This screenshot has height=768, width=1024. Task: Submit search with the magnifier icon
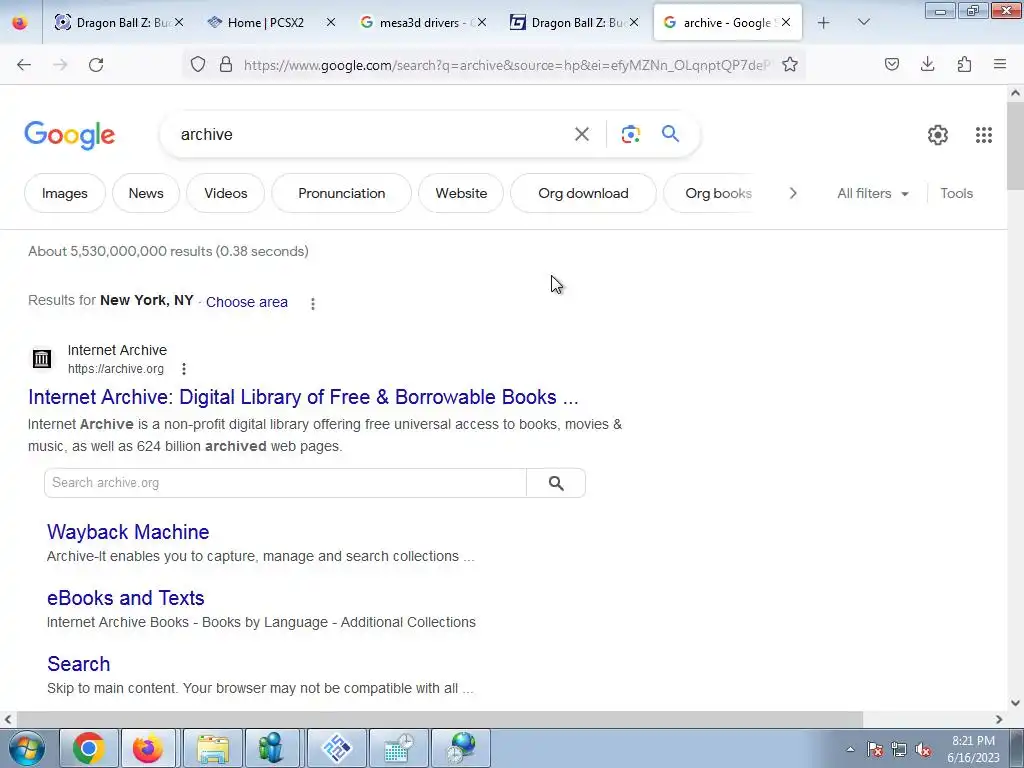coord(670,134)
